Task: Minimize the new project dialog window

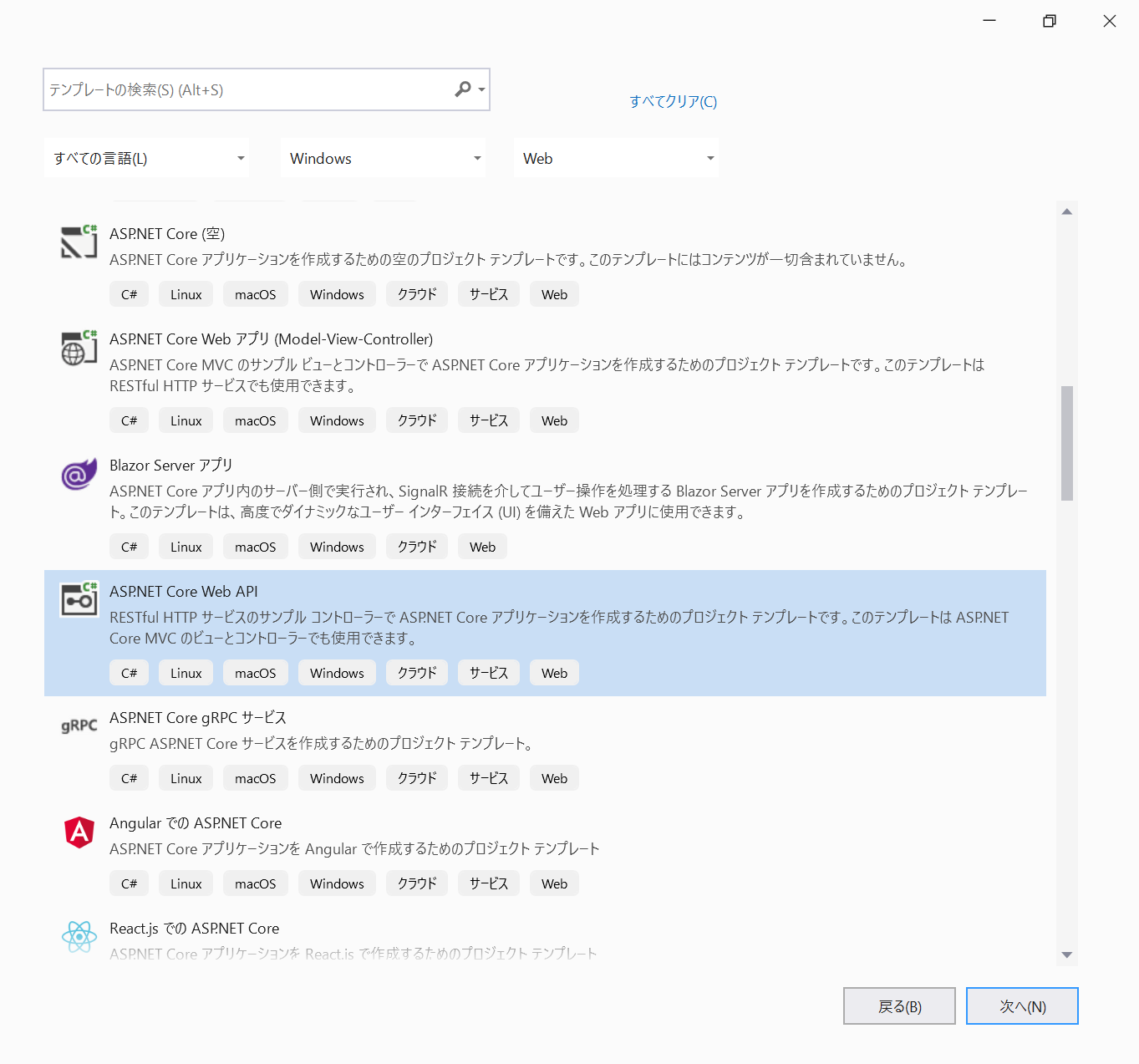Action: point(989,21)
